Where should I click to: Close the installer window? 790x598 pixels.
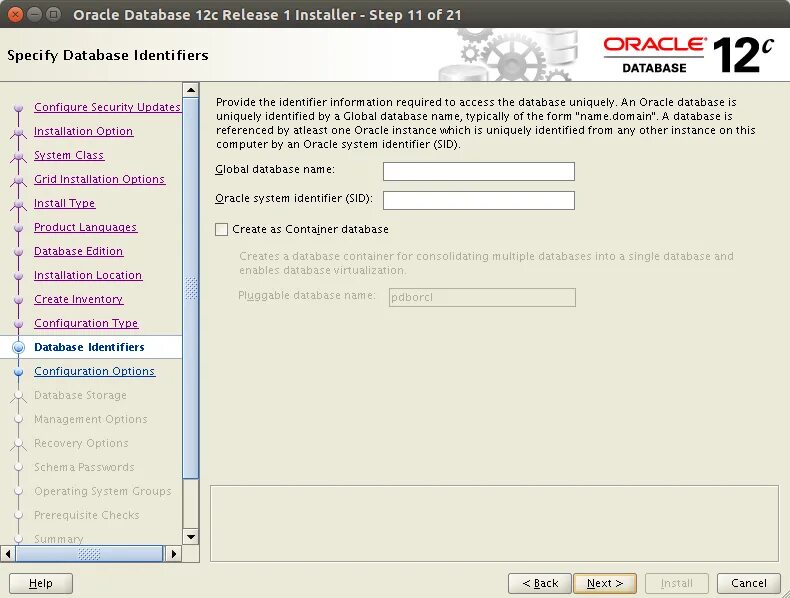pos(16,14)
